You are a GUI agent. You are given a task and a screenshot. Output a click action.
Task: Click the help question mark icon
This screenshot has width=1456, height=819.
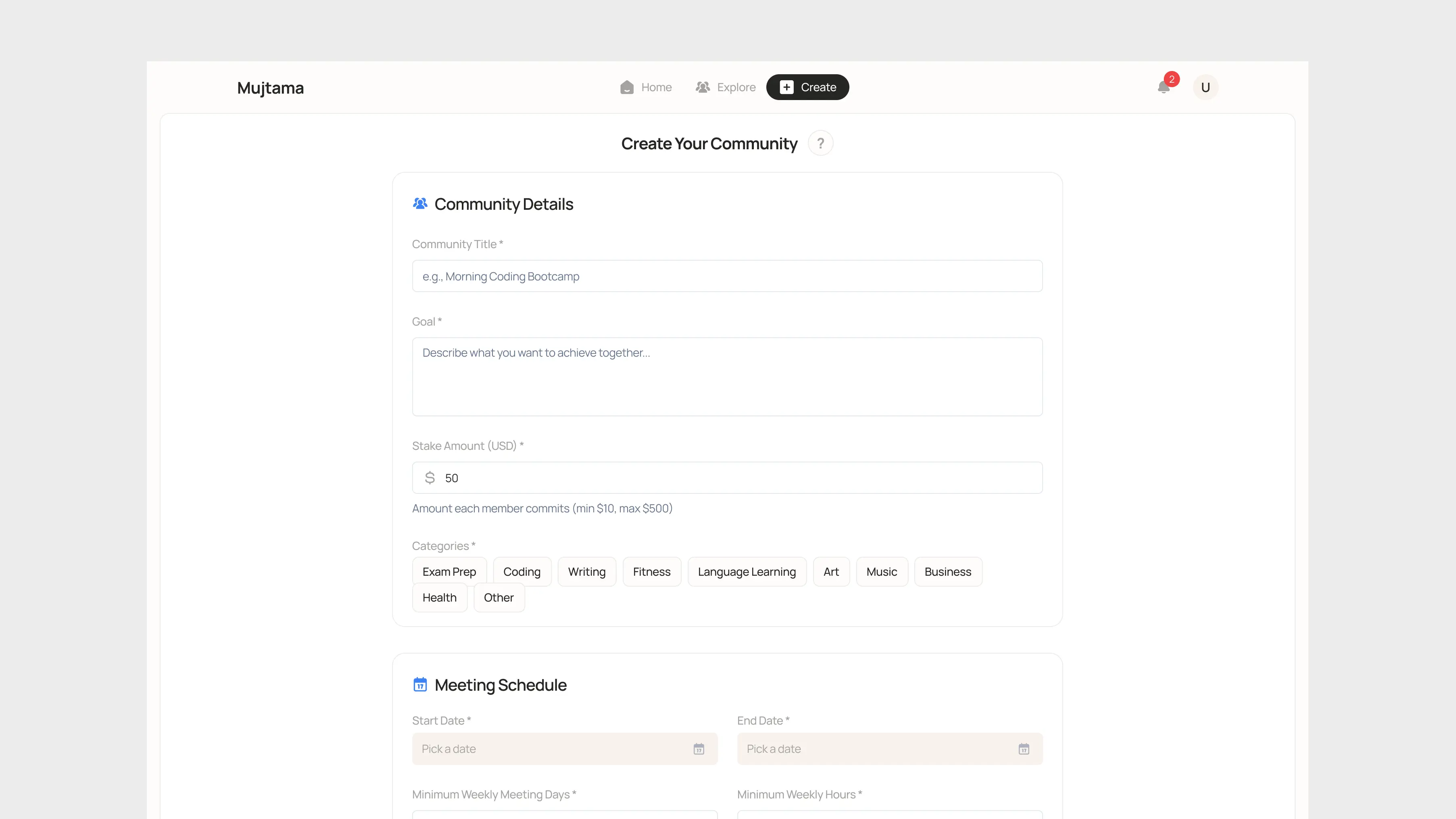[820, 144]
